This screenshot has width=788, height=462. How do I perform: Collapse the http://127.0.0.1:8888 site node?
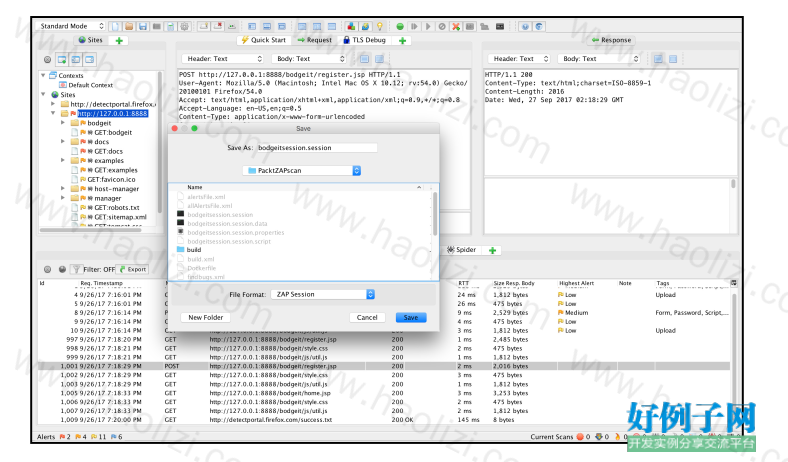(53, 114)
